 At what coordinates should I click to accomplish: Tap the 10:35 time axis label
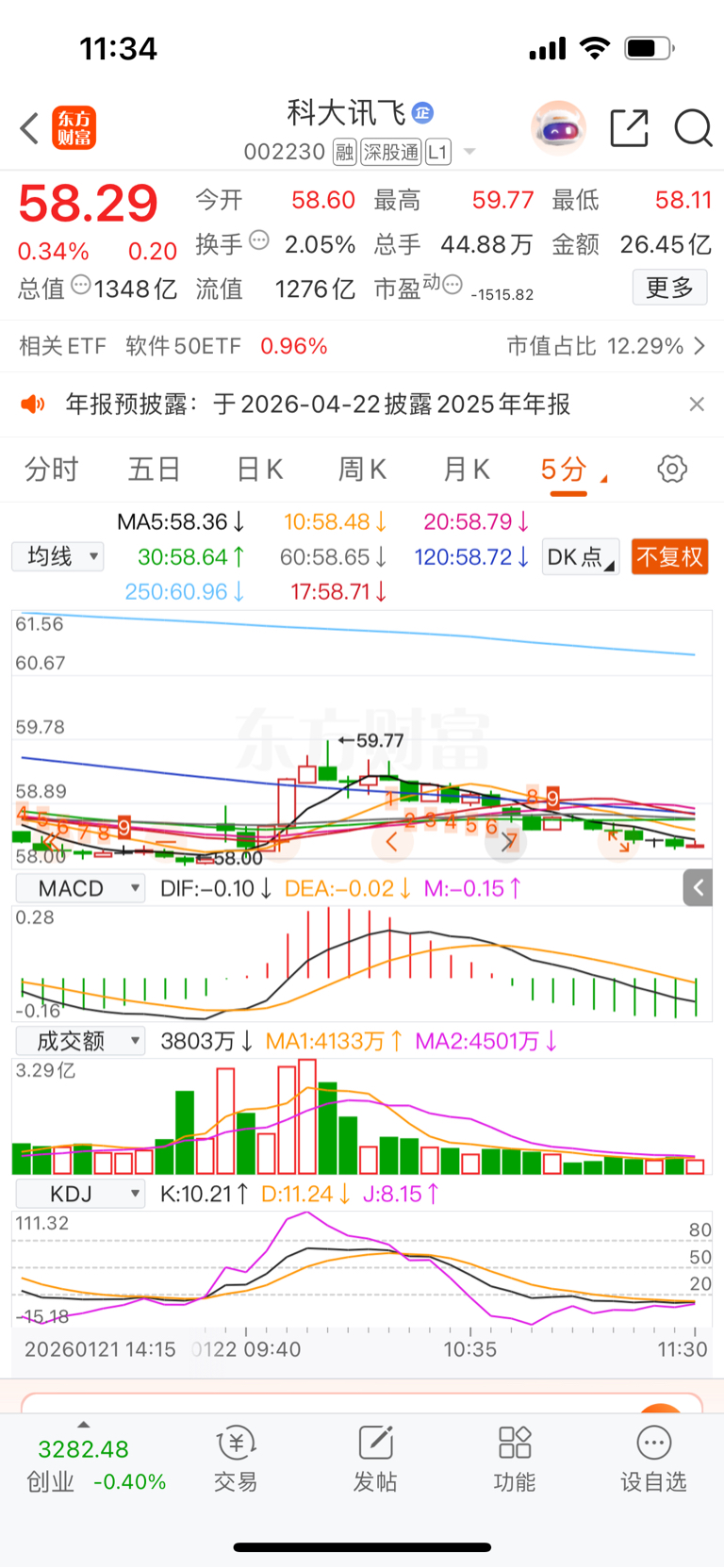470,1349
